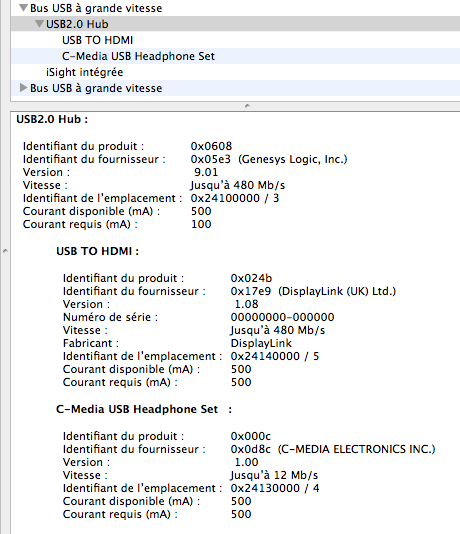
Task: Click location ID 0x24100000 / 3
Action: [x=235, y=198]
